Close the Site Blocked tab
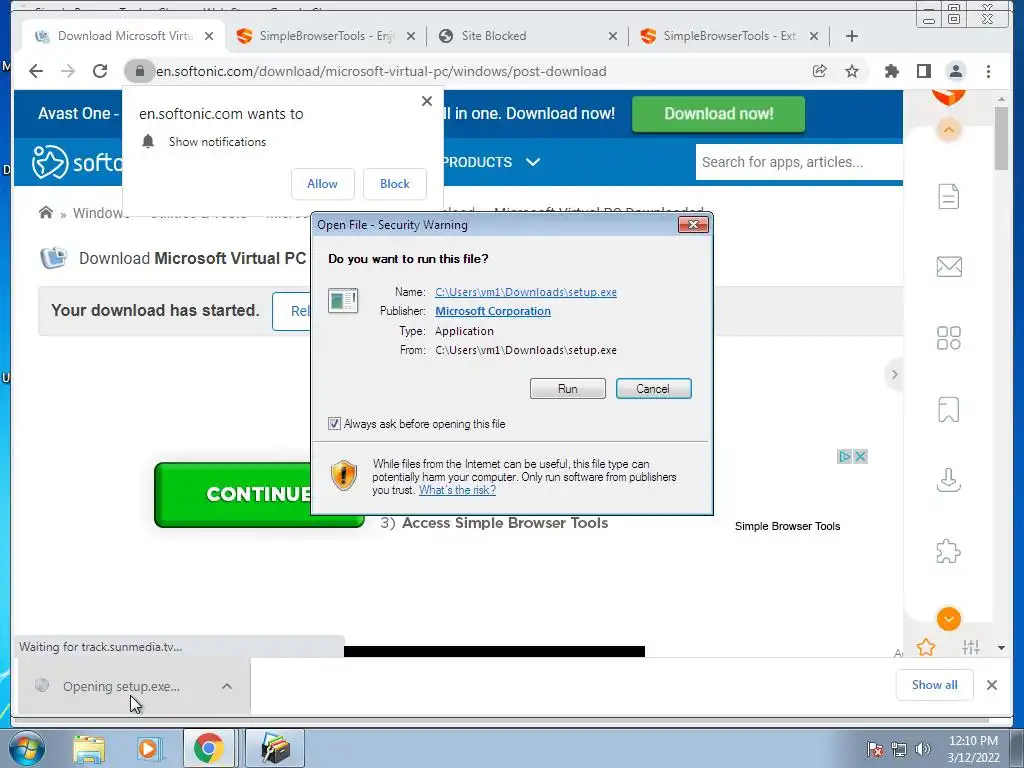The image size is (1024, 768). pyautogui.click(x=613, y=36)
